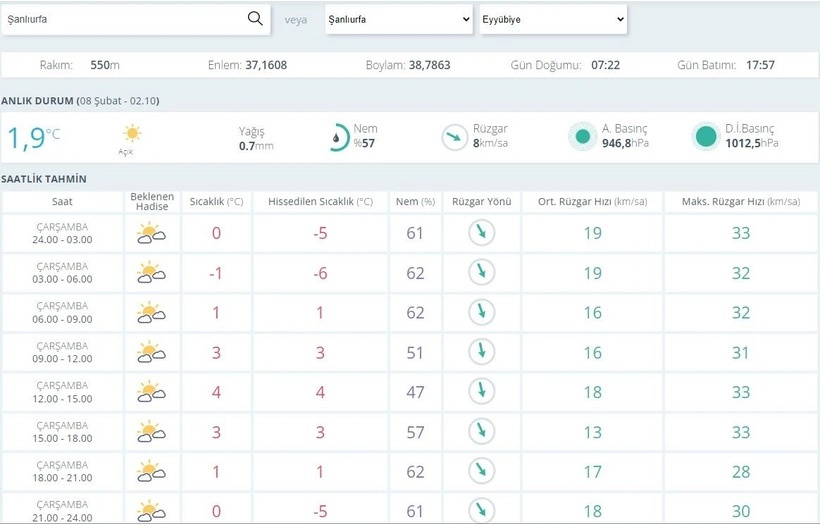Click the SAATLİK TAHMİN section heading
This screenshot has width=820, height=525.
click(x=44, y=179)
